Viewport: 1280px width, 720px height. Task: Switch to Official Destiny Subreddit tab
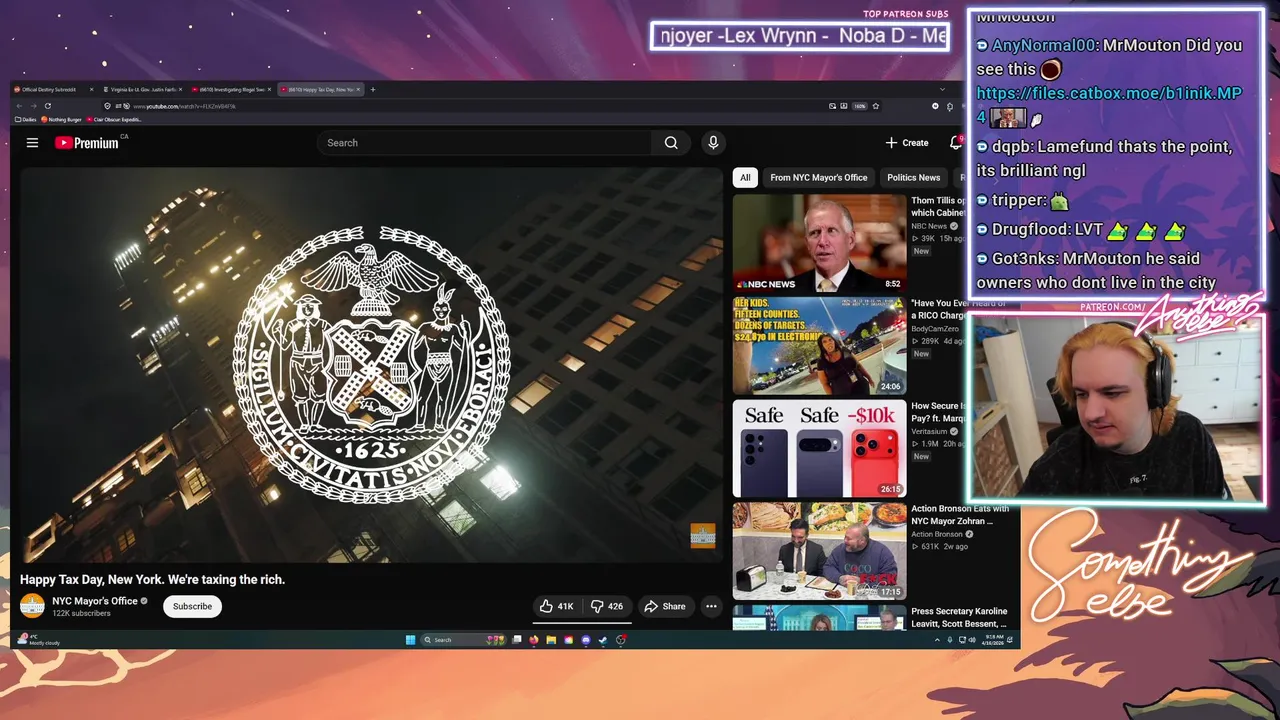(53, 89)
